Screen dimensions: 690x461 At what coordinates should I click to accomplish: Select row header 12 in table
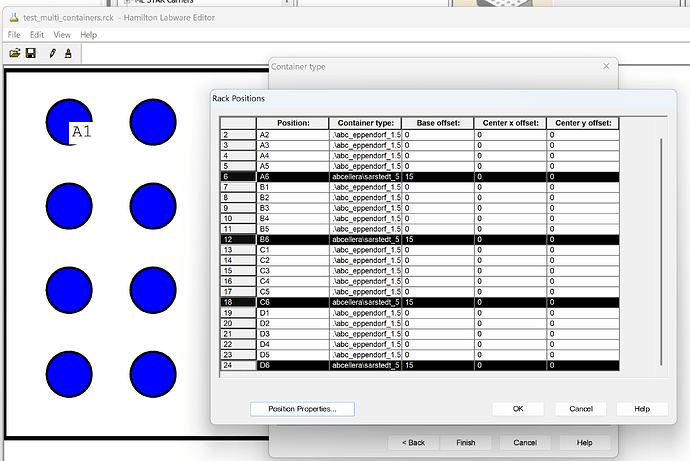[238, 240]
